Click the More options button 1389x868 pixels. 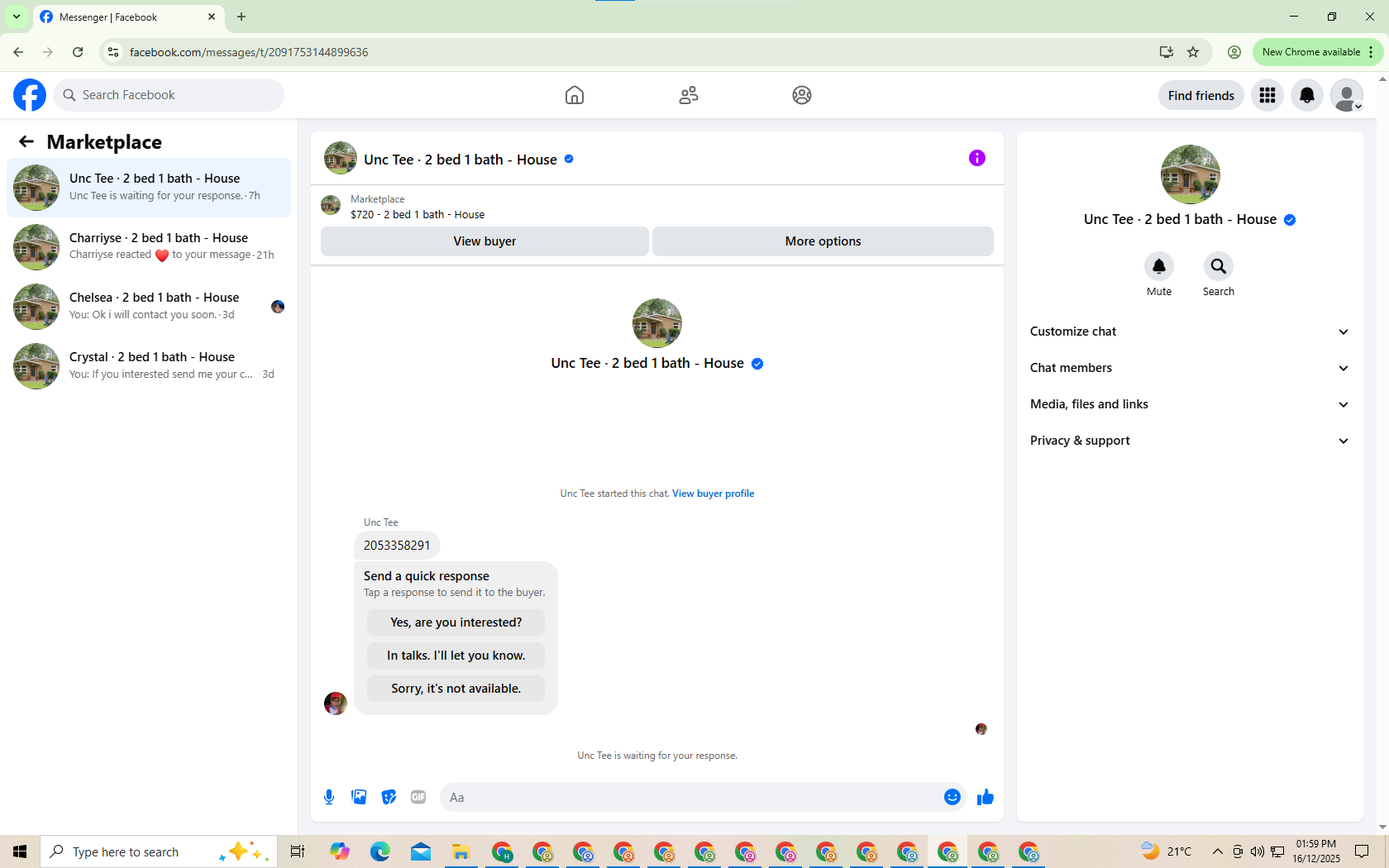823,241
